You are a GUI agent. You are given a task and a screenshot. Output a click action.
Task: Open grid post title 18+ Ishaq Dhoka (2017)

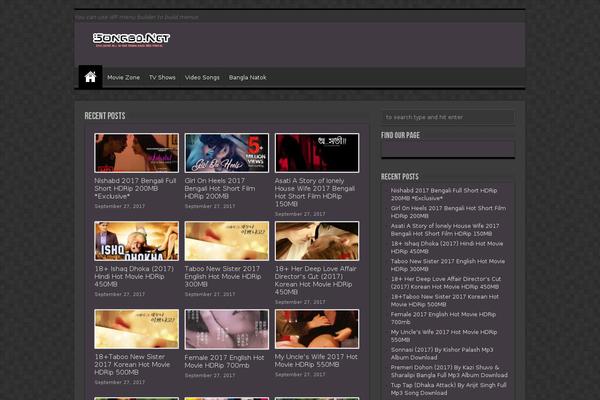click(134, 276)
